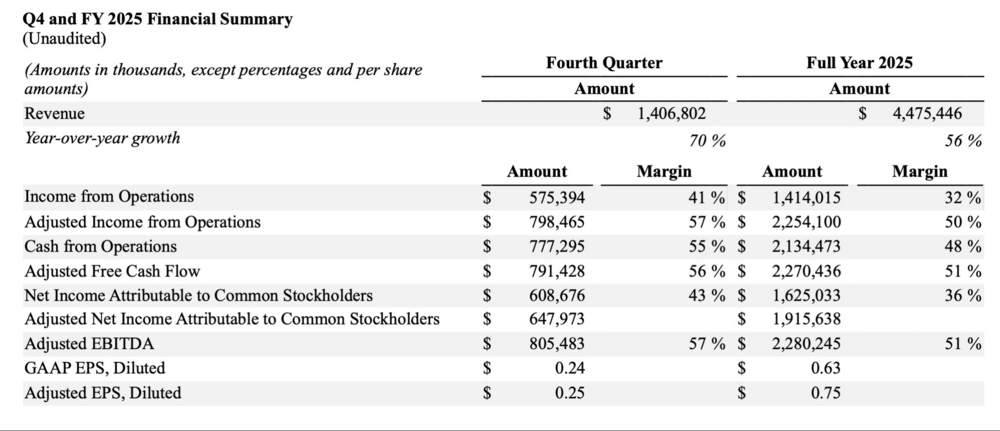
Task: Click the (Unaudited) subtitle text
Action: coord(64,39)
